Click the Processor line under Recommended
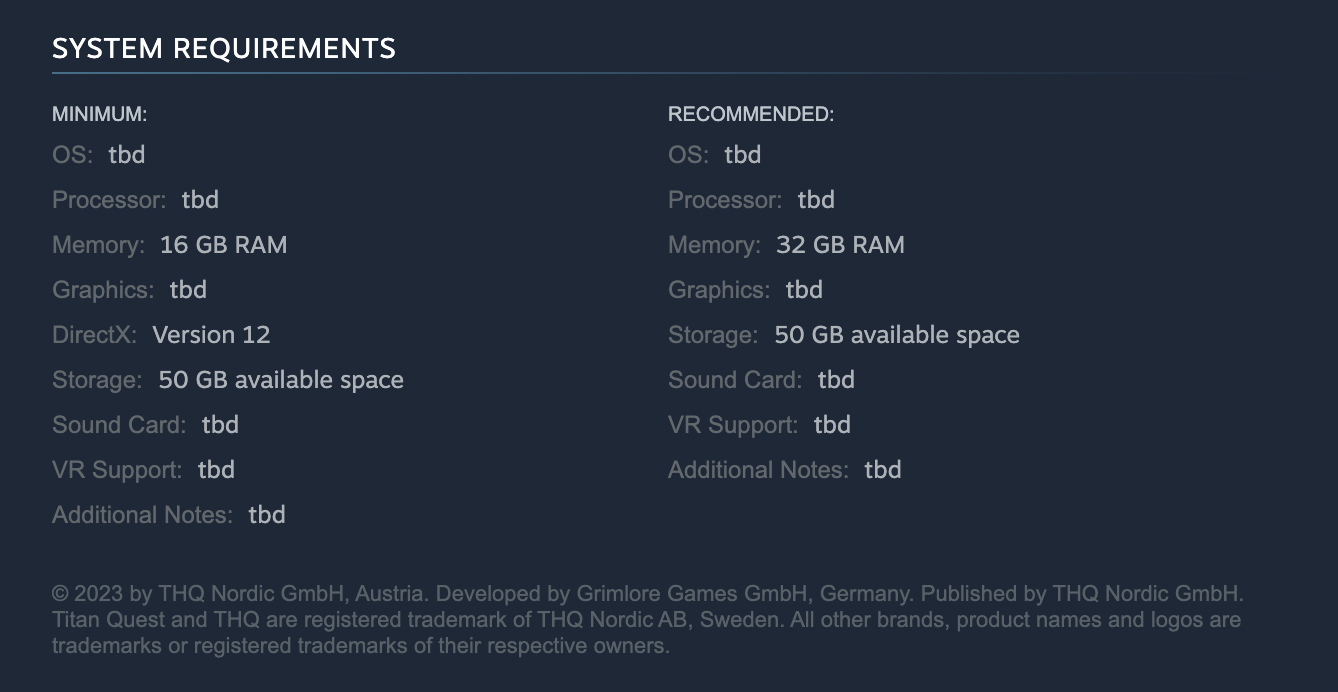Viewport: 1338px width, 692px height. (x=751, y=200)
